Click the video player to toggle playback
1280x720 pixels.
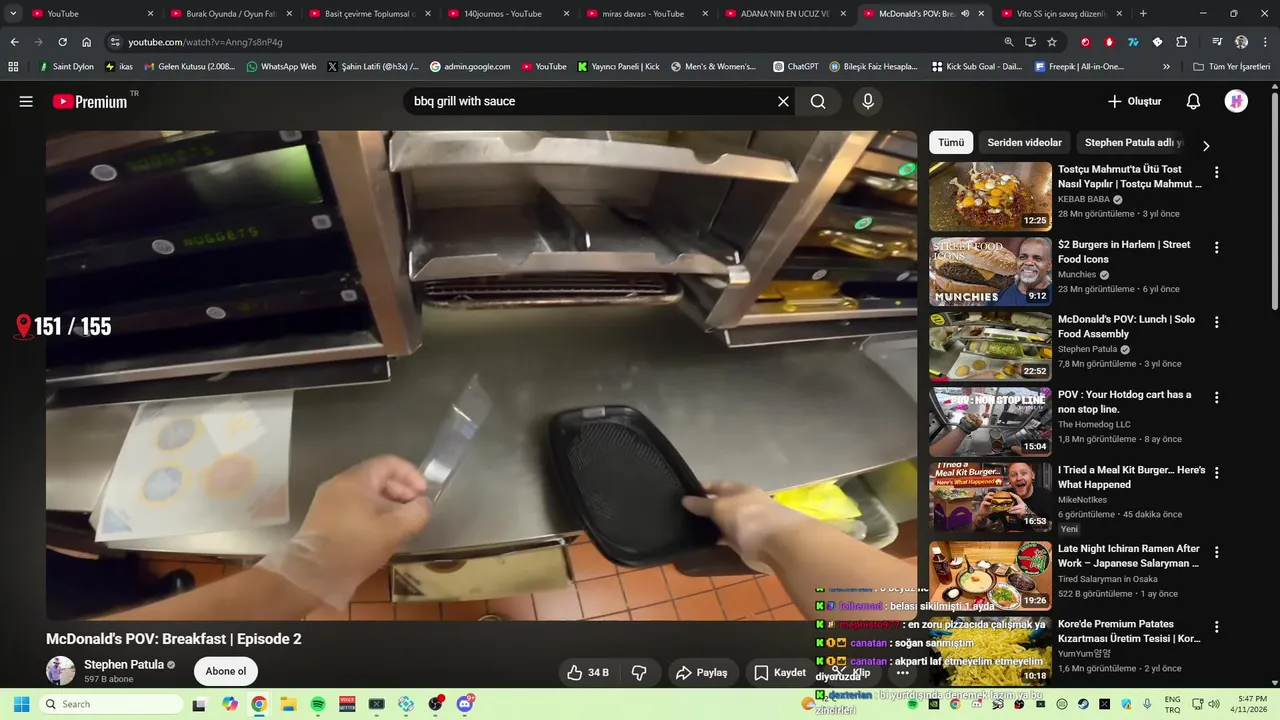click(481, 375)
